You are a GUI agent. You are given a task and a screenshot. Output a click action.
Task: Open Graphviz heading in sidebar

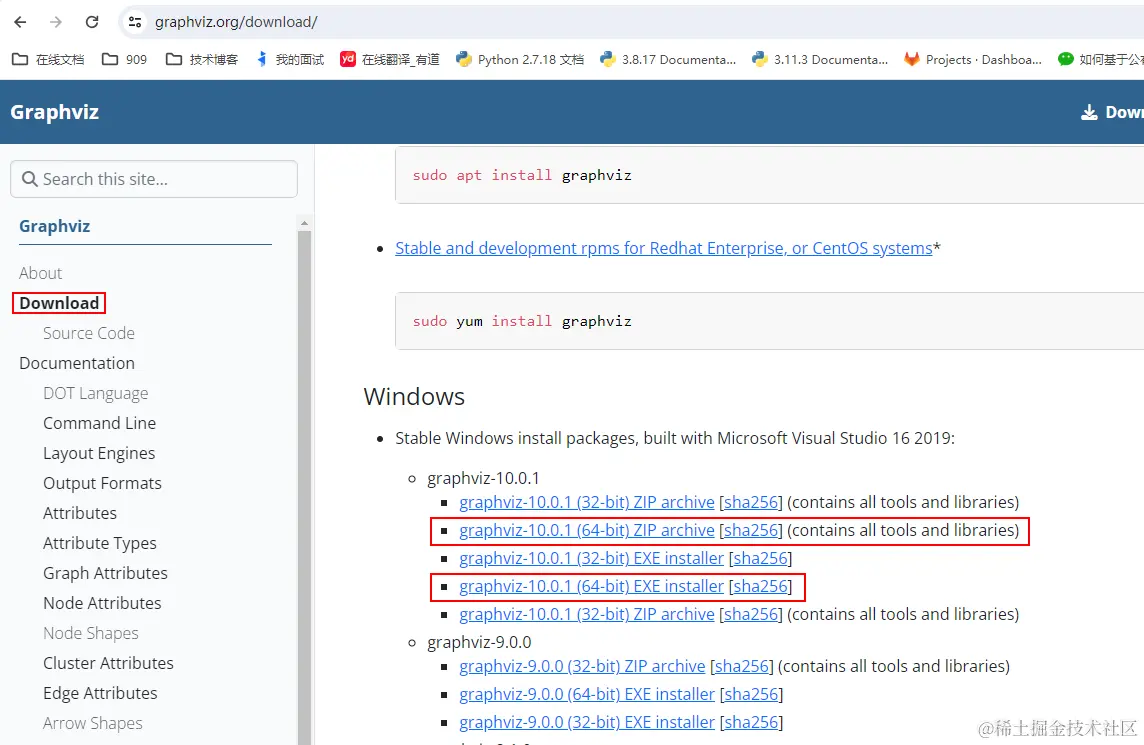55,226
